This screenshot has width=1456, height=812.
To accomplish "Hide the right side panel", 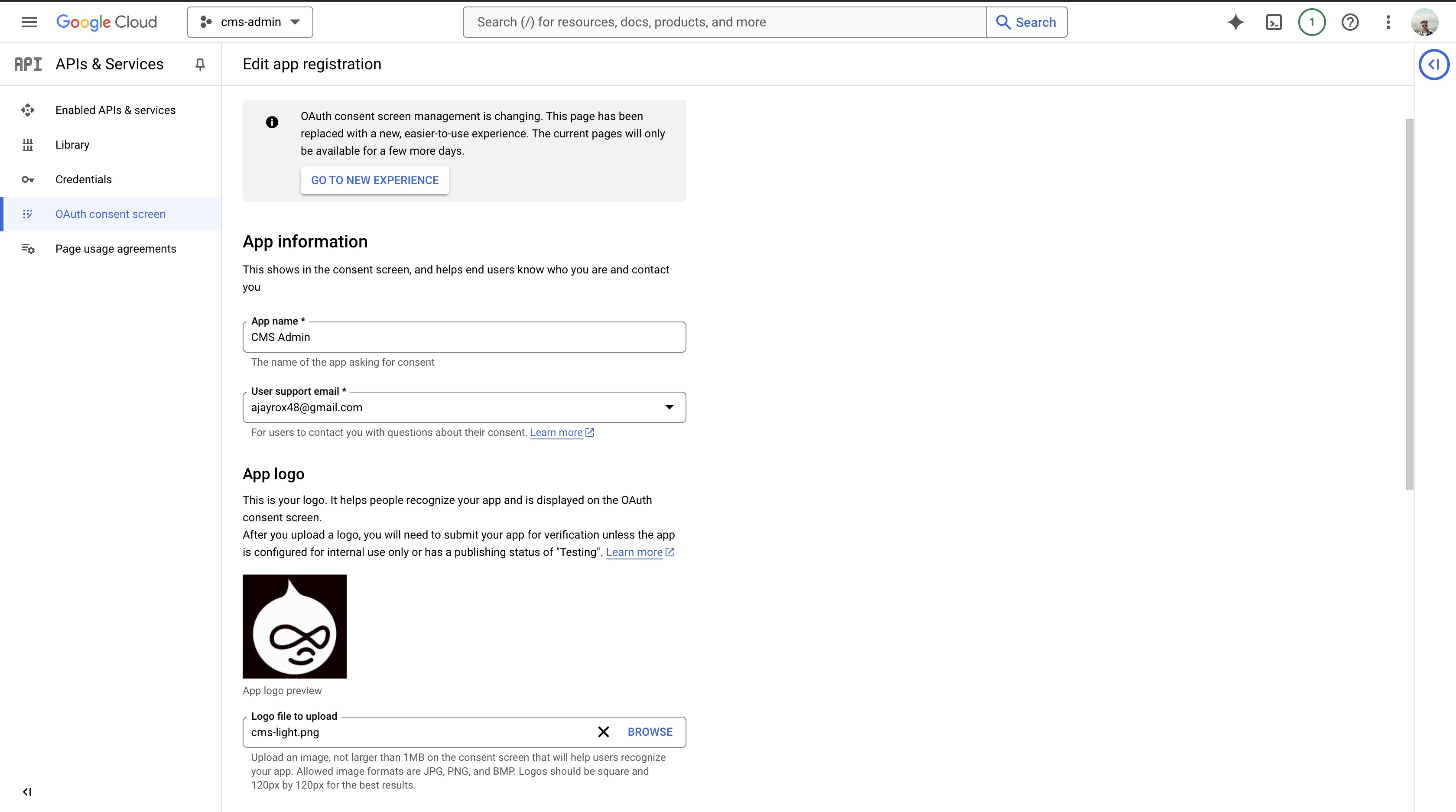I will 1433,64.
